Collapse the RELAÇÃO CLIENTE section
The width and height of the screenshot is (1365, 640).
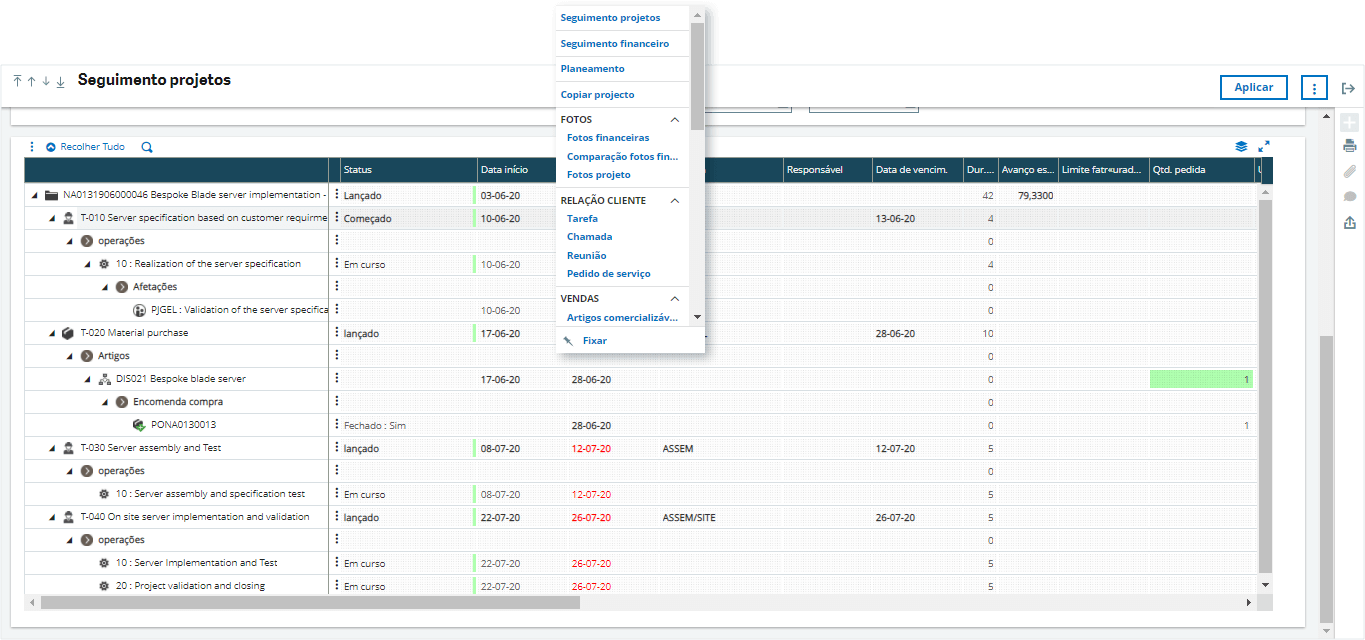[675, 201]
